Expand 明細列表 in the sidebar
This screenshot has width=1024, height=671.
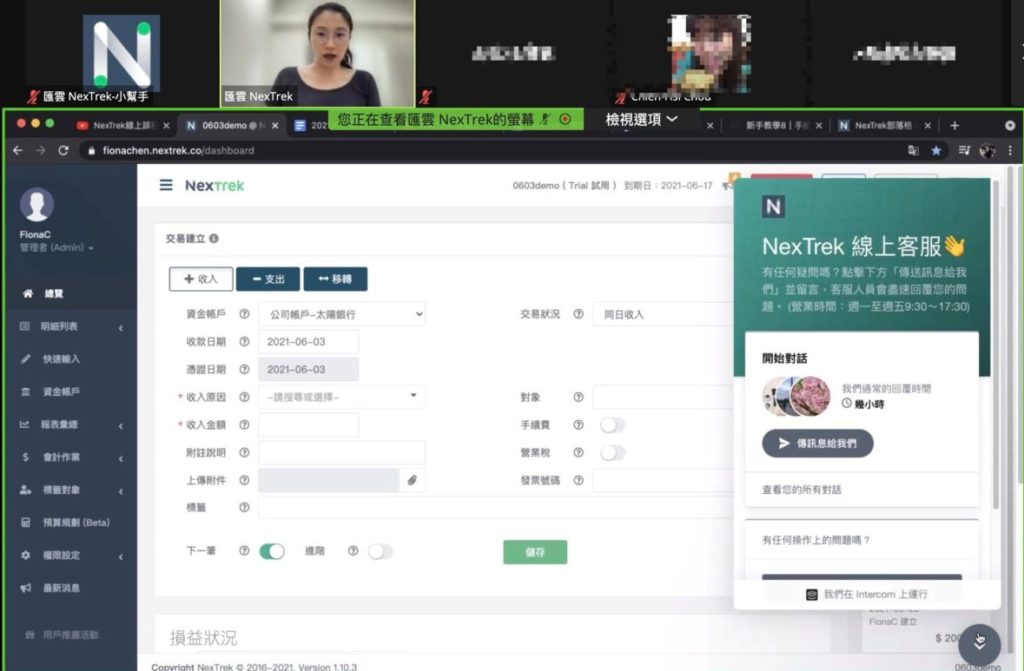tap(71, 327)
